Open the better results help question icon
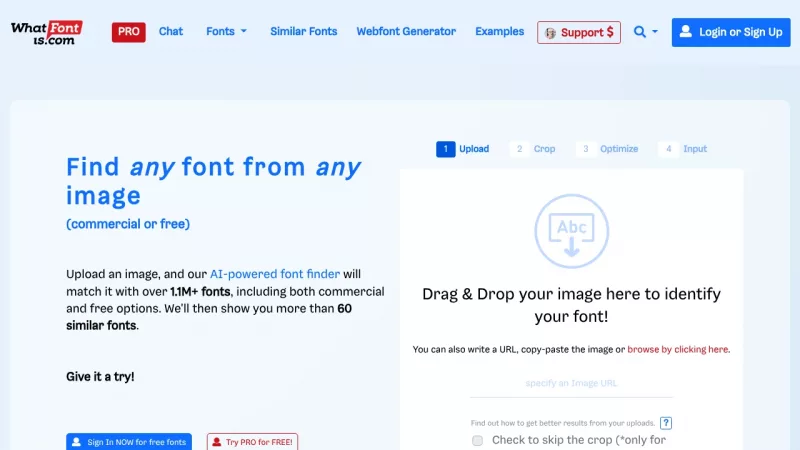The width and height of the screenshot is (800, 450). 666,423
